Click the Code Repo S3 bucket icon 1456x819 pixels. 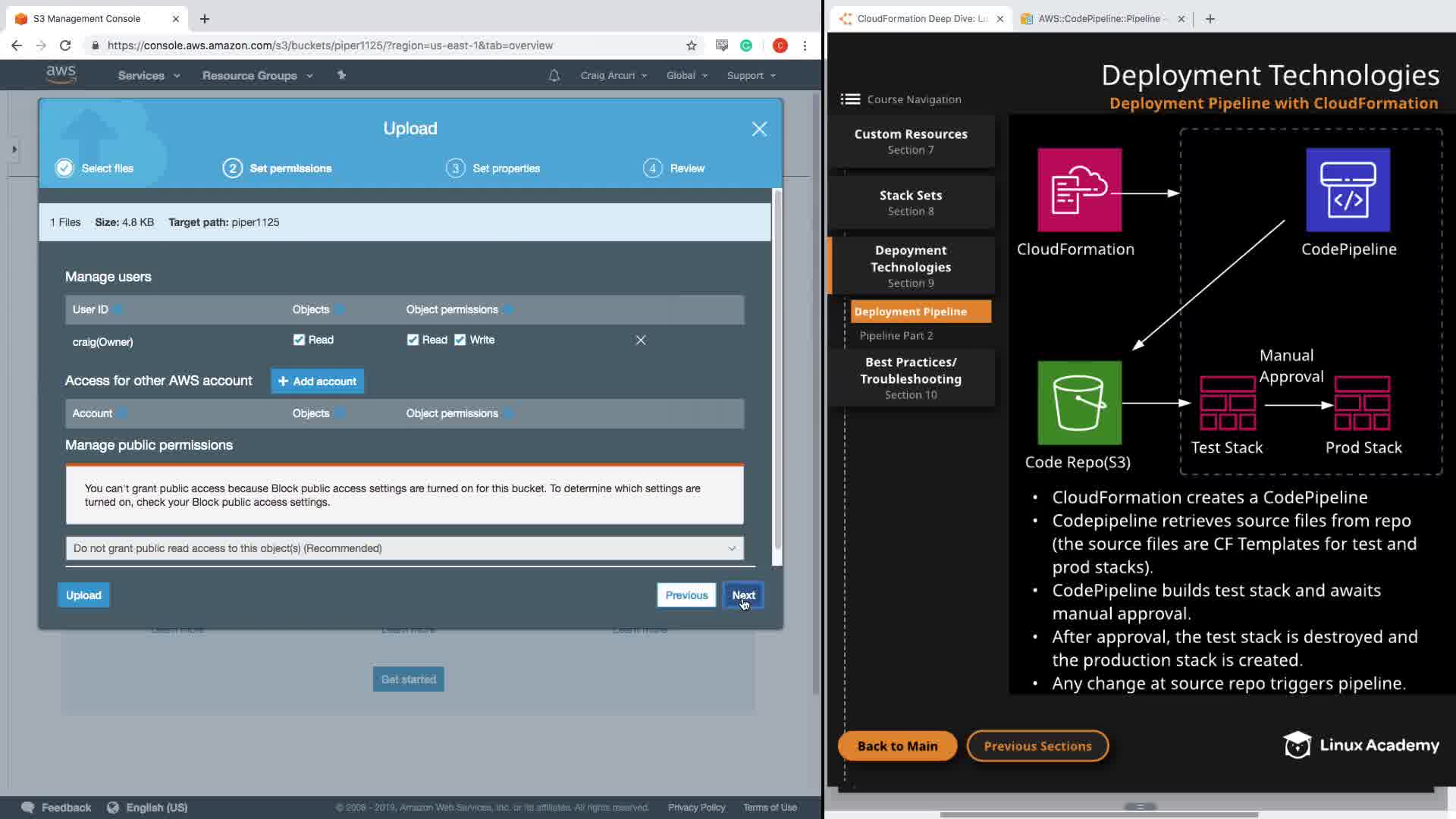click(1079, 403)
